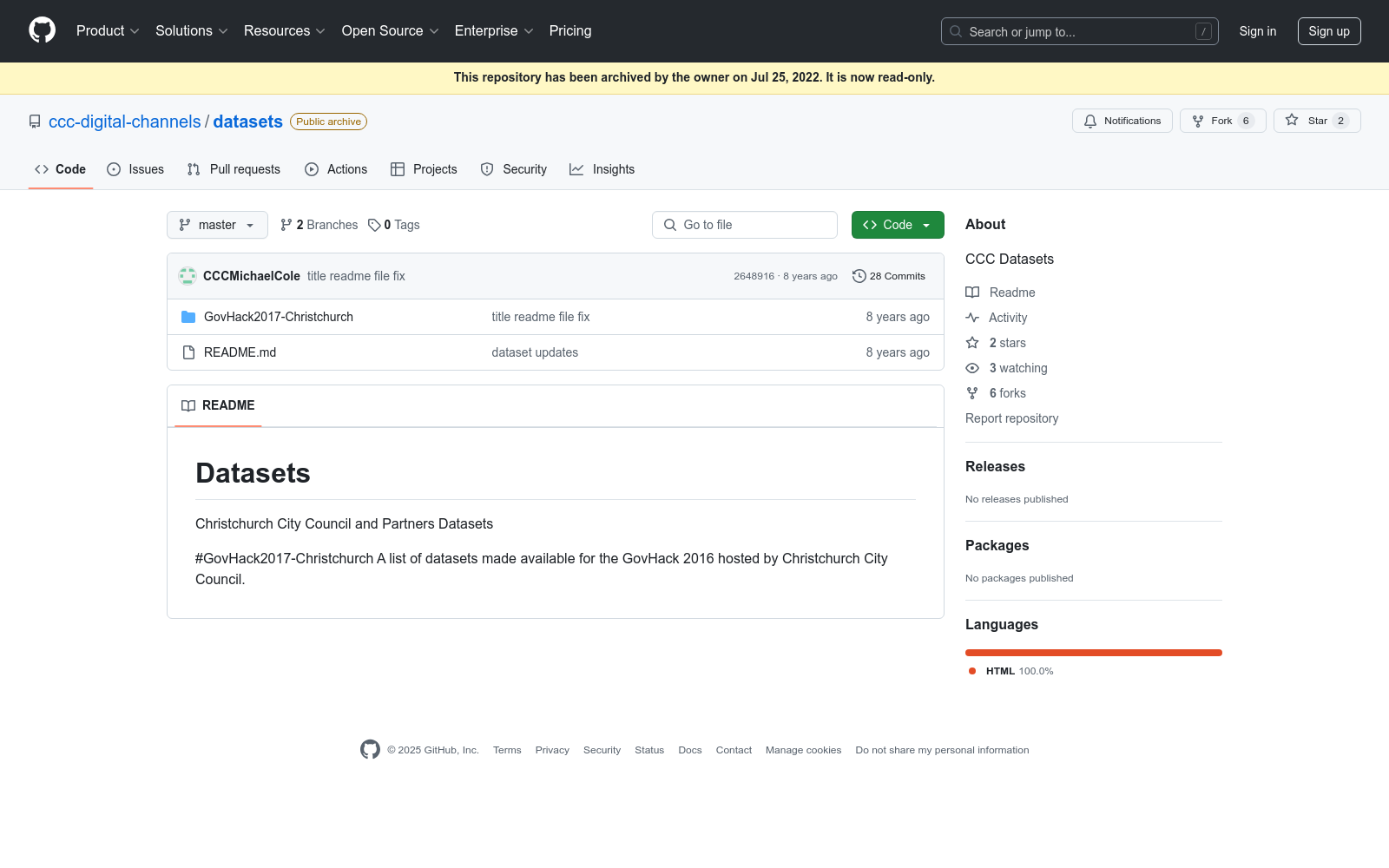The height and width of the screenshot is (868, 1389).
Task: Open the master branch selector
Action: click(x=217, y=225)
